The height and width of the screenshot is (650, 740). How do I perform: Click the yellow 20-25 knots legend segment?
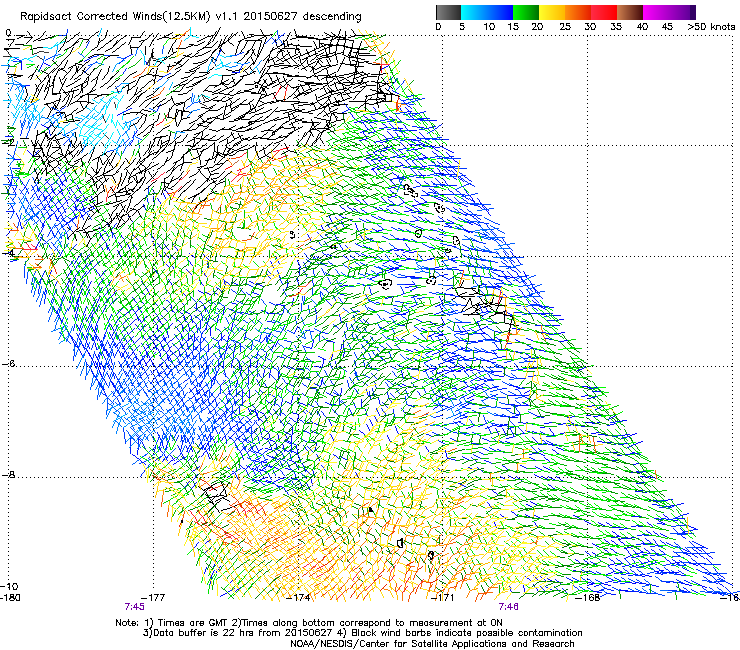pyautogui.click(x=552, y=12)
